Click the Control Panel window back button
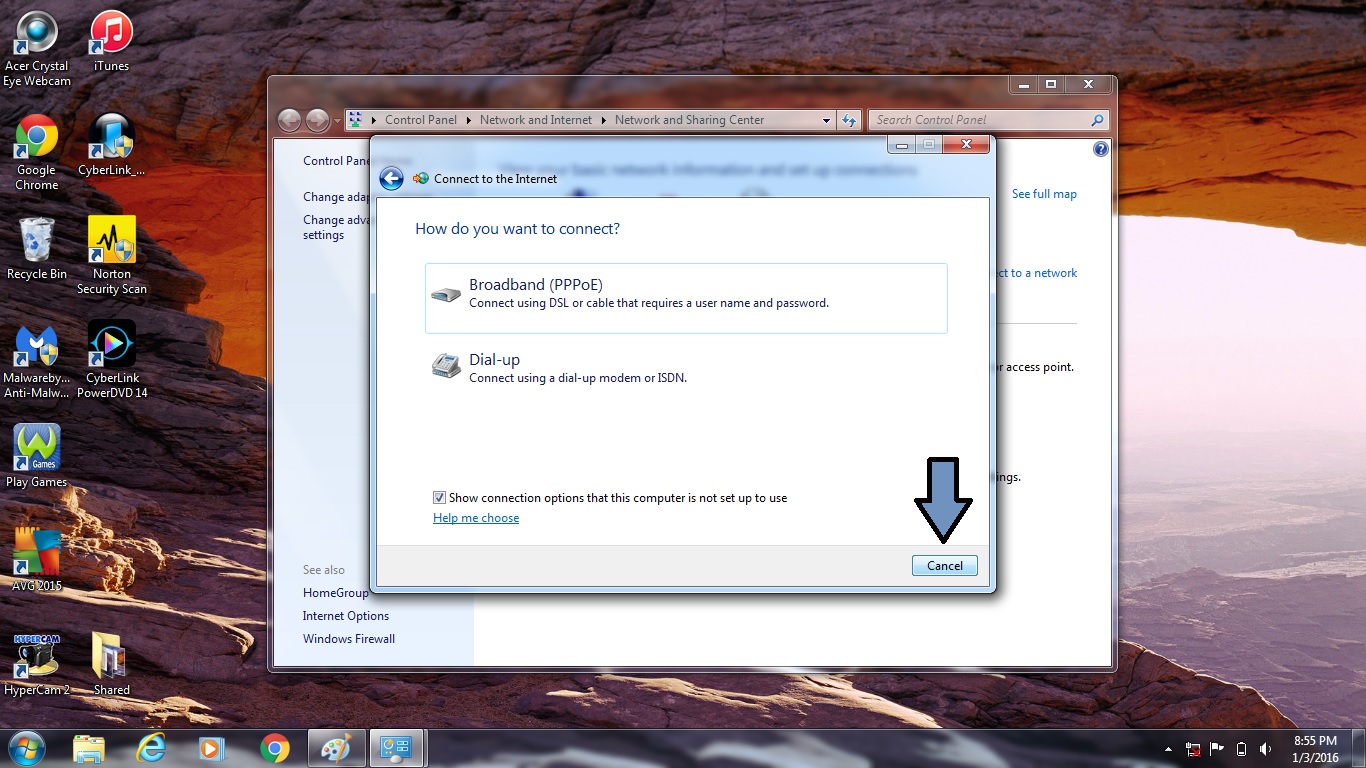Viewport: 1366px width, 768px height. tap(289, 120)
